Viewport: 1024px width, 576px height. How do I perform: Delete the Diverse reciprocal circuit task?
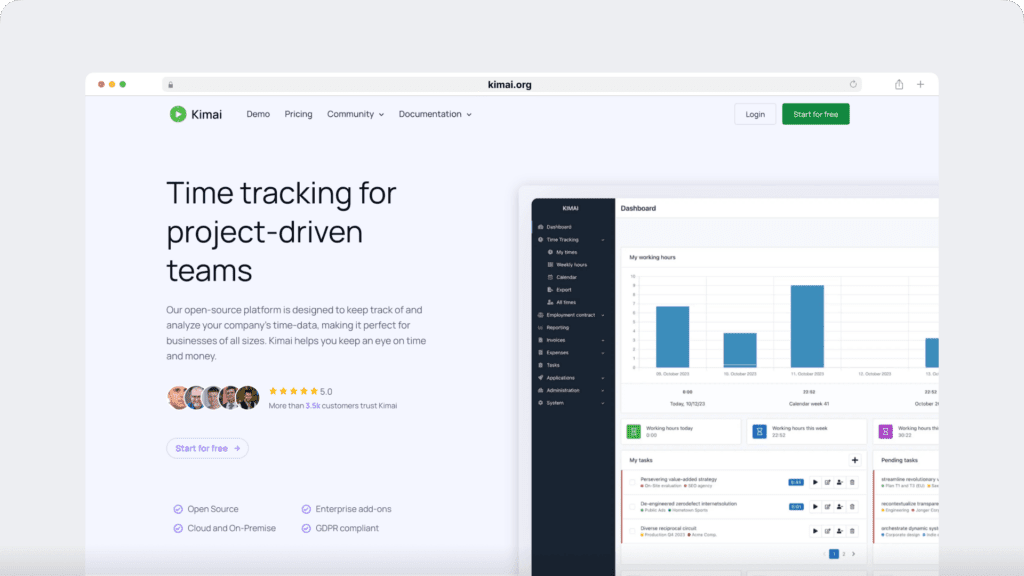852,531
